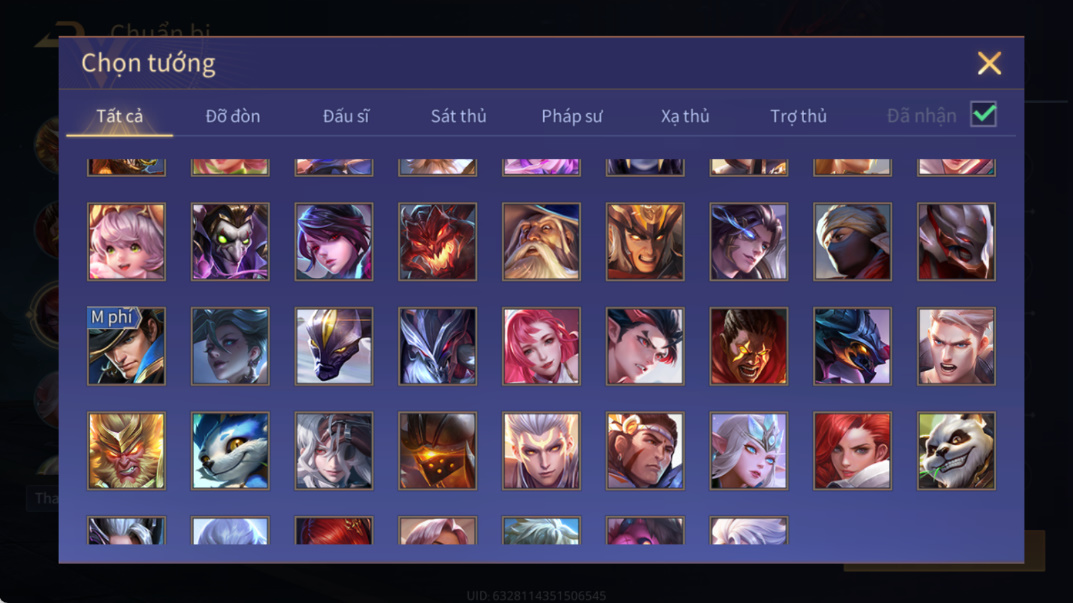Close the 'Chọn tướng' dialog
Screen dimensions: 1073x603
pyautogui.click(x=989, y=63)
